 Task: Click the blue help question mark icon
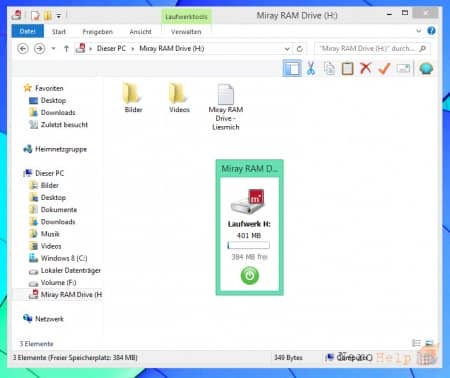pos(431,31)
